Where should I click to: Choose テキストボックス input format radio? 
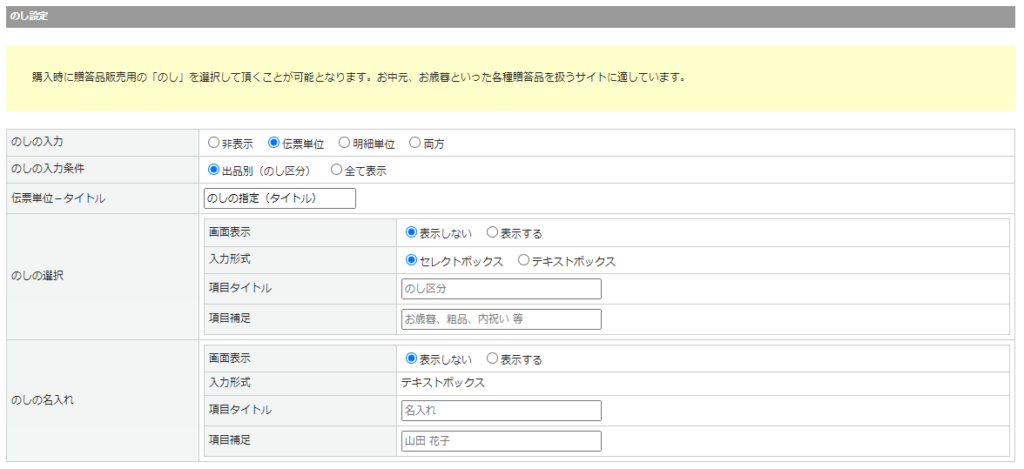(x=523, y=260)
